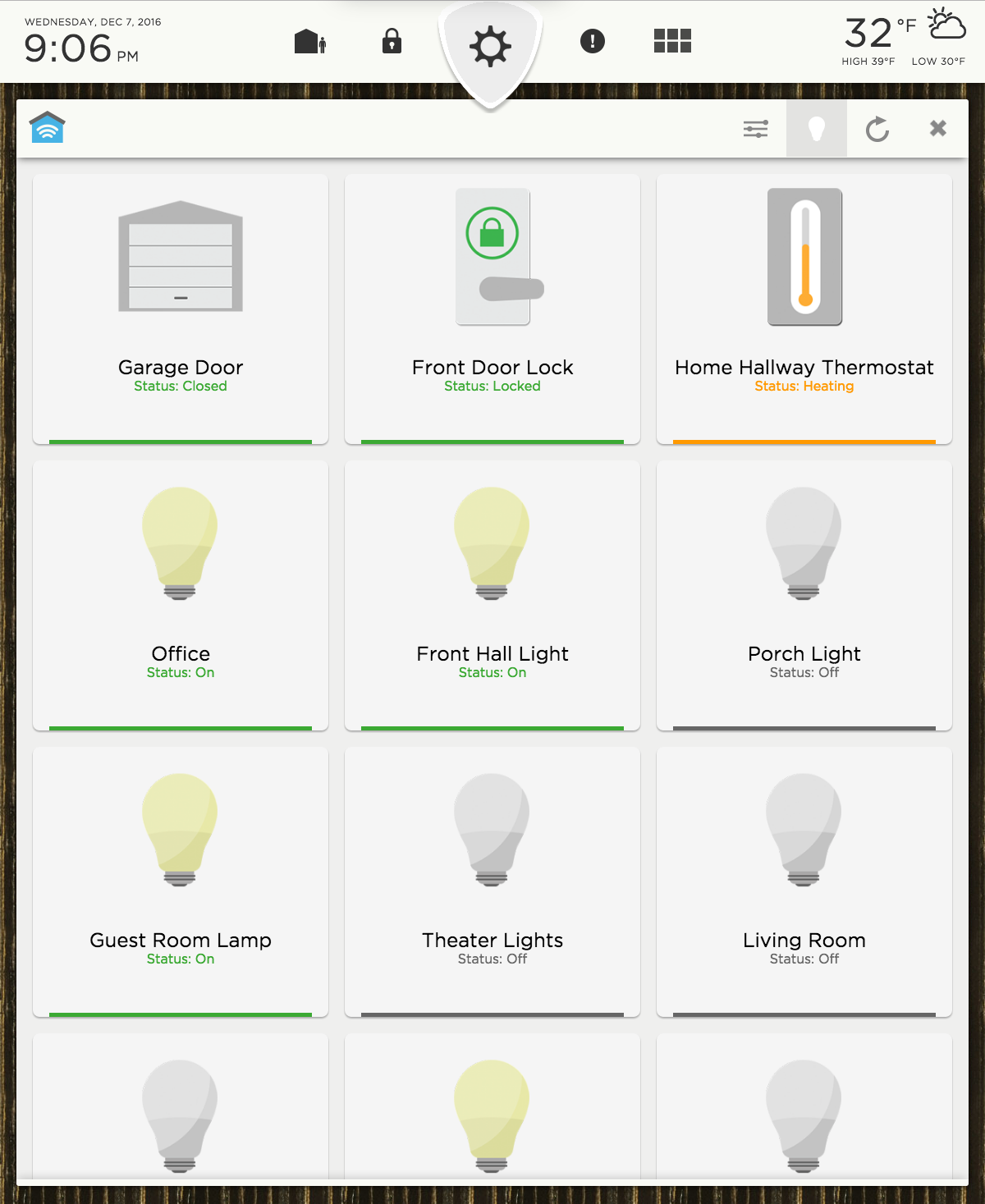Image resolution: width=985 pixels, height=1204 pixels.
Task: Click the 'Front Hall Light' label
Action: coord(492,653)
